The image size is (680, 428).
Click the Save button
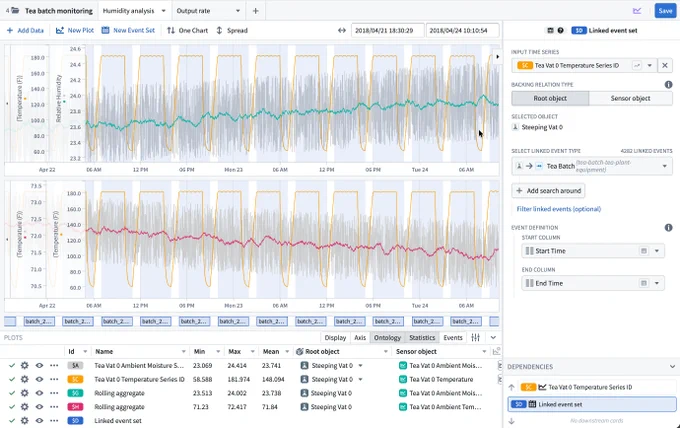pos(665,11)
